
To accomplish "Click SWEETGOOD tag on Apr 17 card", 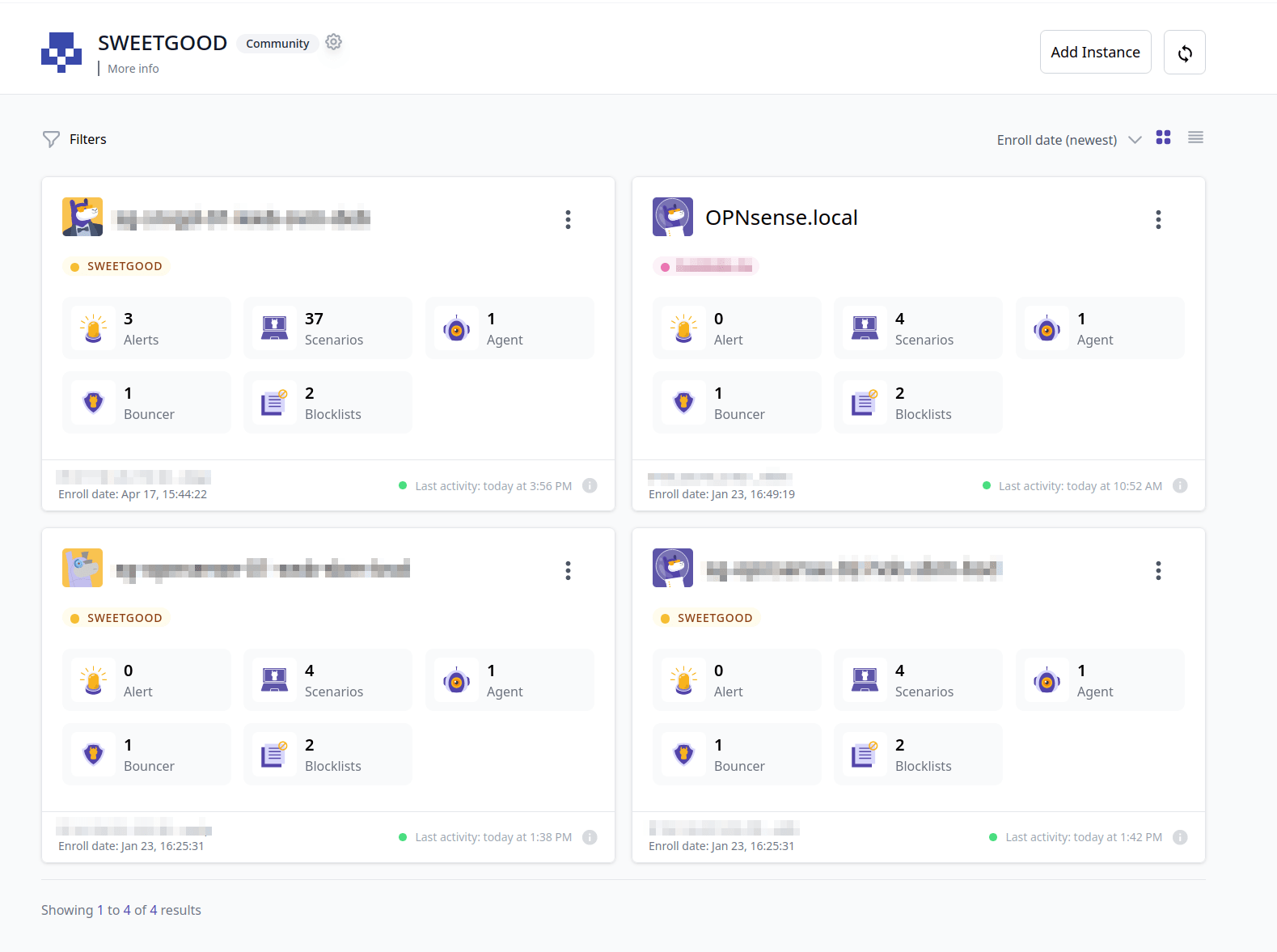I will click(x=116, y=266).
